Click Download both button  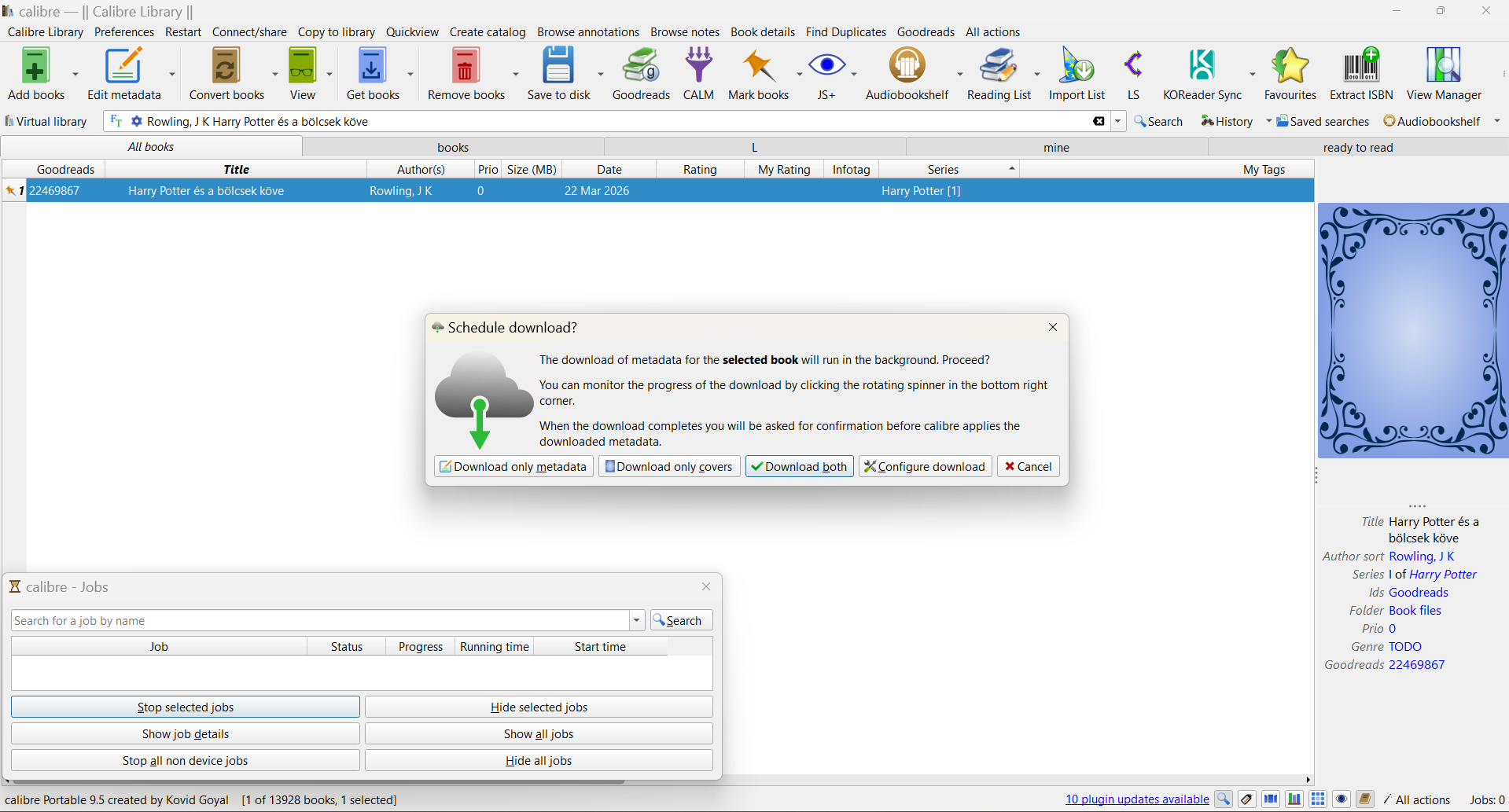(799, 466)
